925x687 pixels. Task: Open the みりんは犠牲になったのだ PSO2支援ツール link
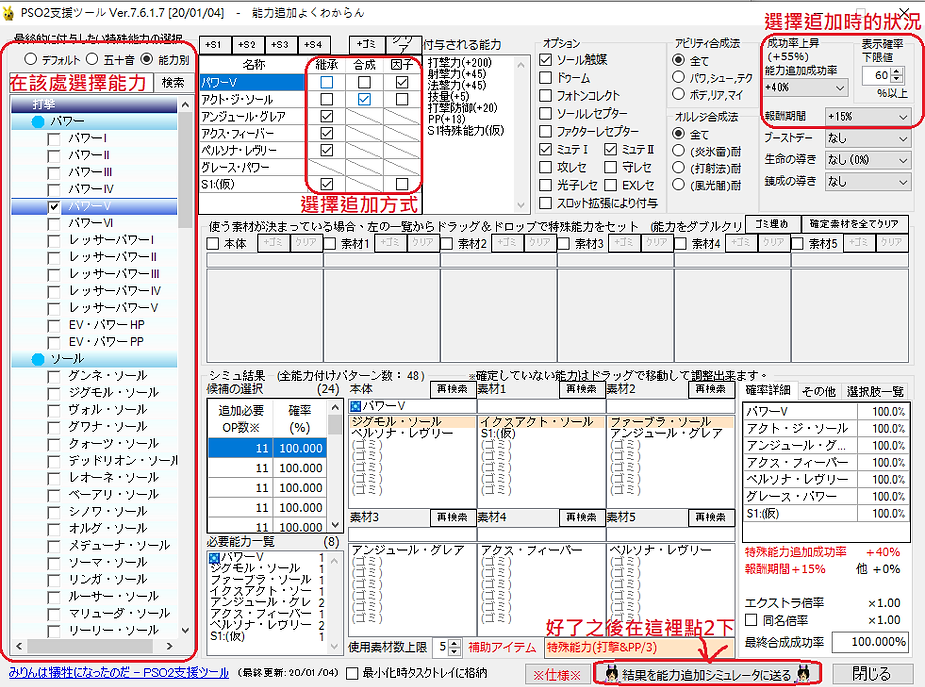[x=119, y=673]
